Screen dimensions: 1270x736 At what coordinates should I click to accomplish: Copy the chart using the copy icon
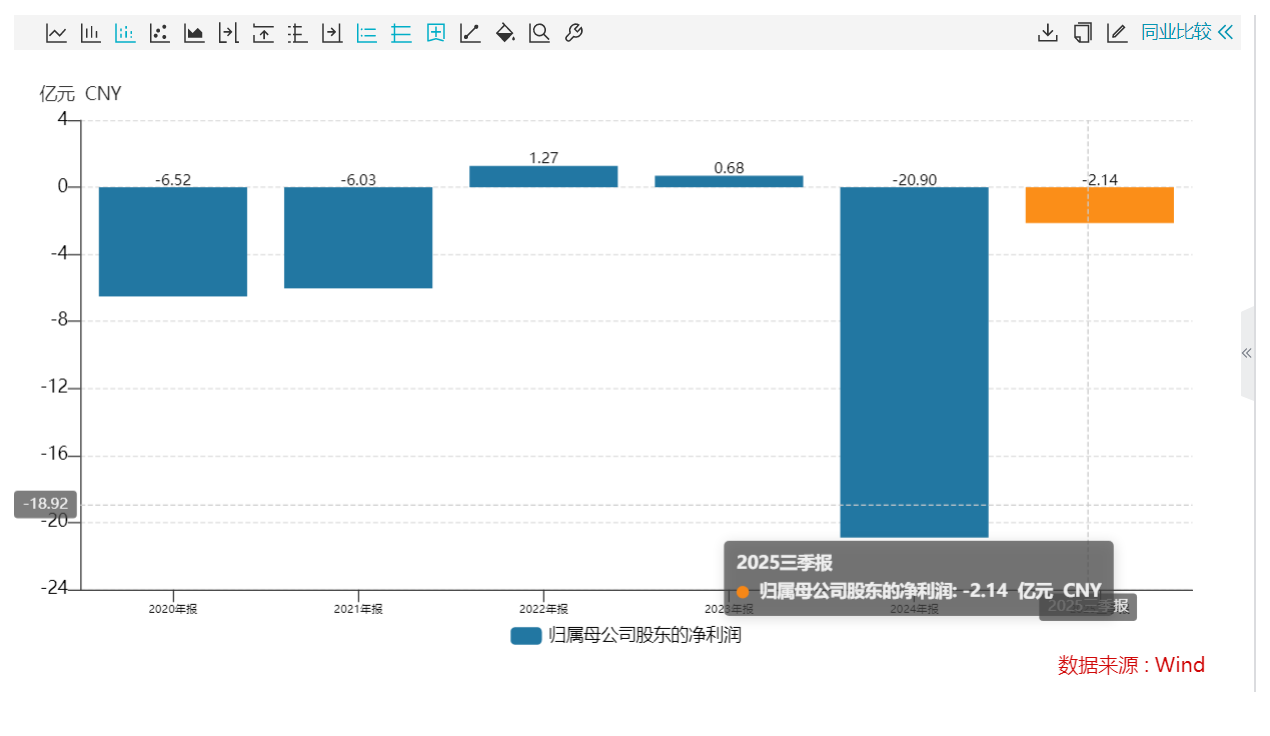1082,33
